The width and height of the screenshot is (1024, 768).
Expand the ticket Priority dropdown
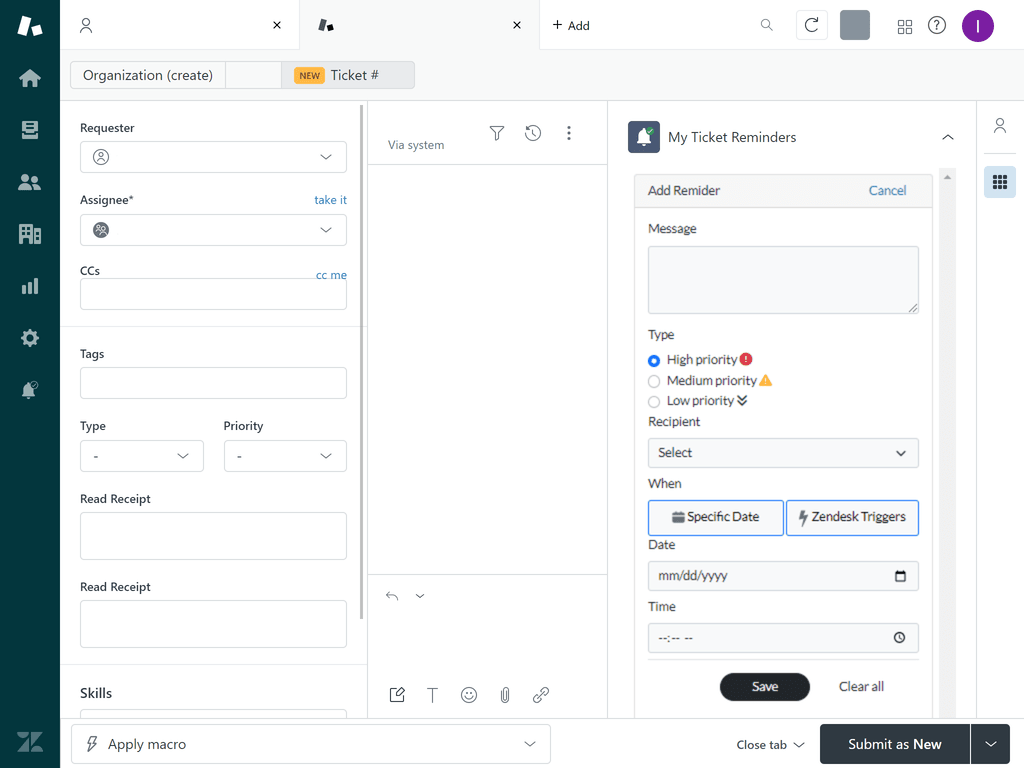(285, 456)
